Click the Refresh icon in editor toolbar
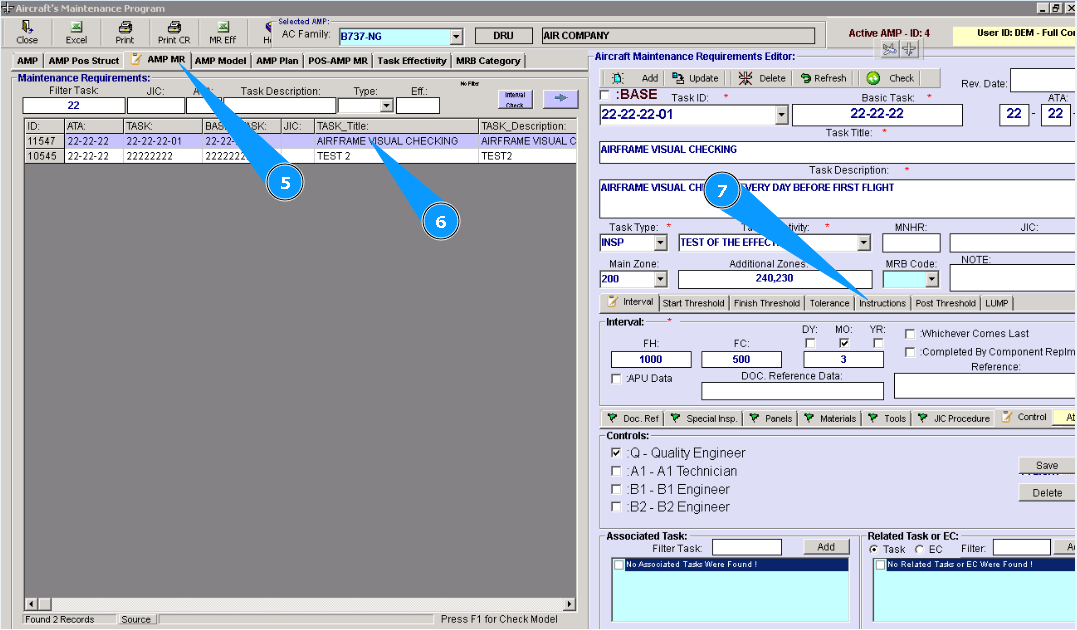Image resolution: width=1077 pixels, height=630 pixels. (x=806, y=78)
